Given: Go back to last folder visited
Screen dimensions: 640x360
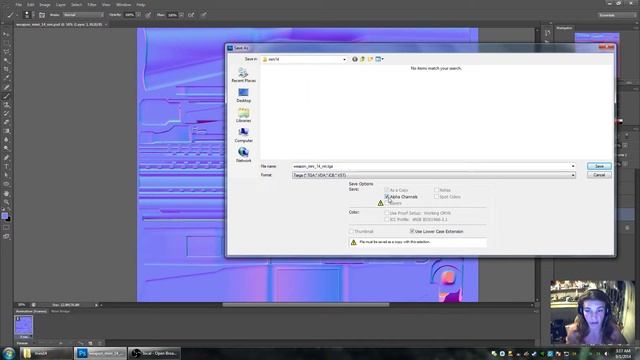Looking at the screenshot, I should point(355,59).
